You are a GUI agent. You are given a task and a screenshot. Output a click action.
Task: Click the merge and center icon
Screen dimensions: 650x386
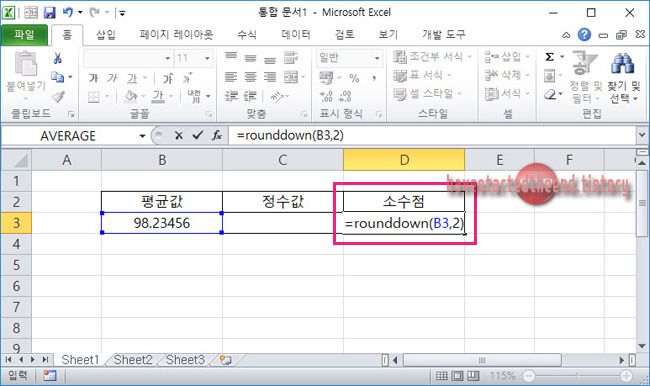291,77
